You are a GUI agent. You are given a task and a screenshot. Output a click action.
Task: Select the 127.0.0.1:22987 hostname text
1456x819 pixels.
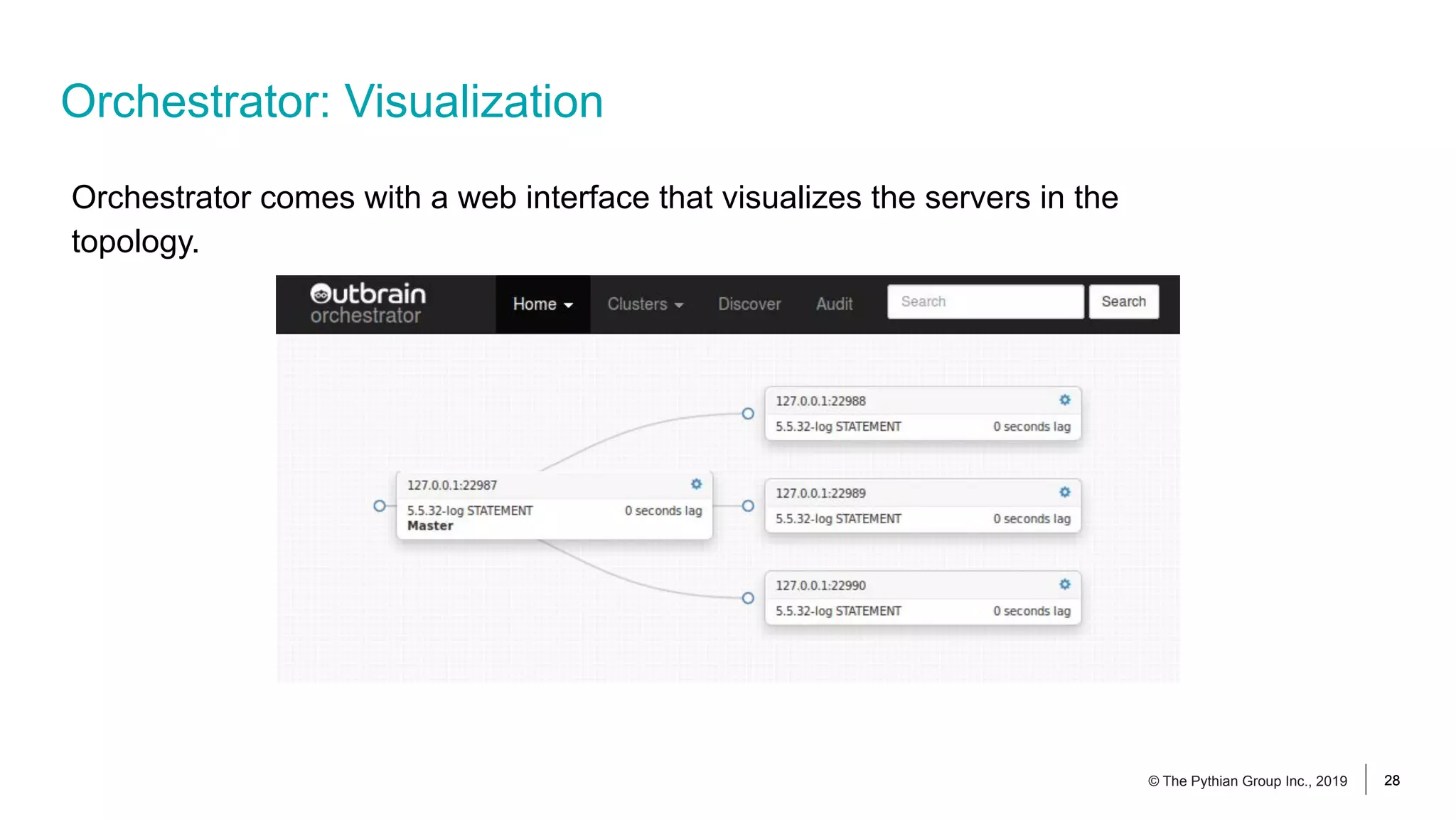pos(452,485)
